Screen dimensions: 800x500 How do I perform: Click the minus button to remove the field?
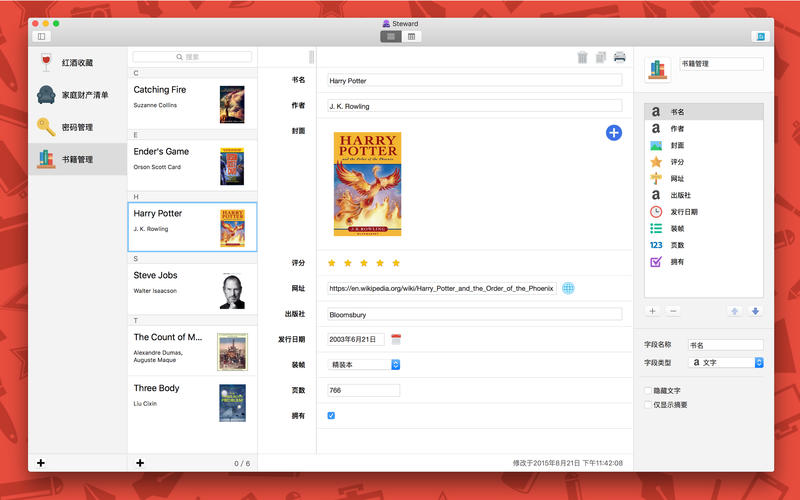tap(673, 311)
